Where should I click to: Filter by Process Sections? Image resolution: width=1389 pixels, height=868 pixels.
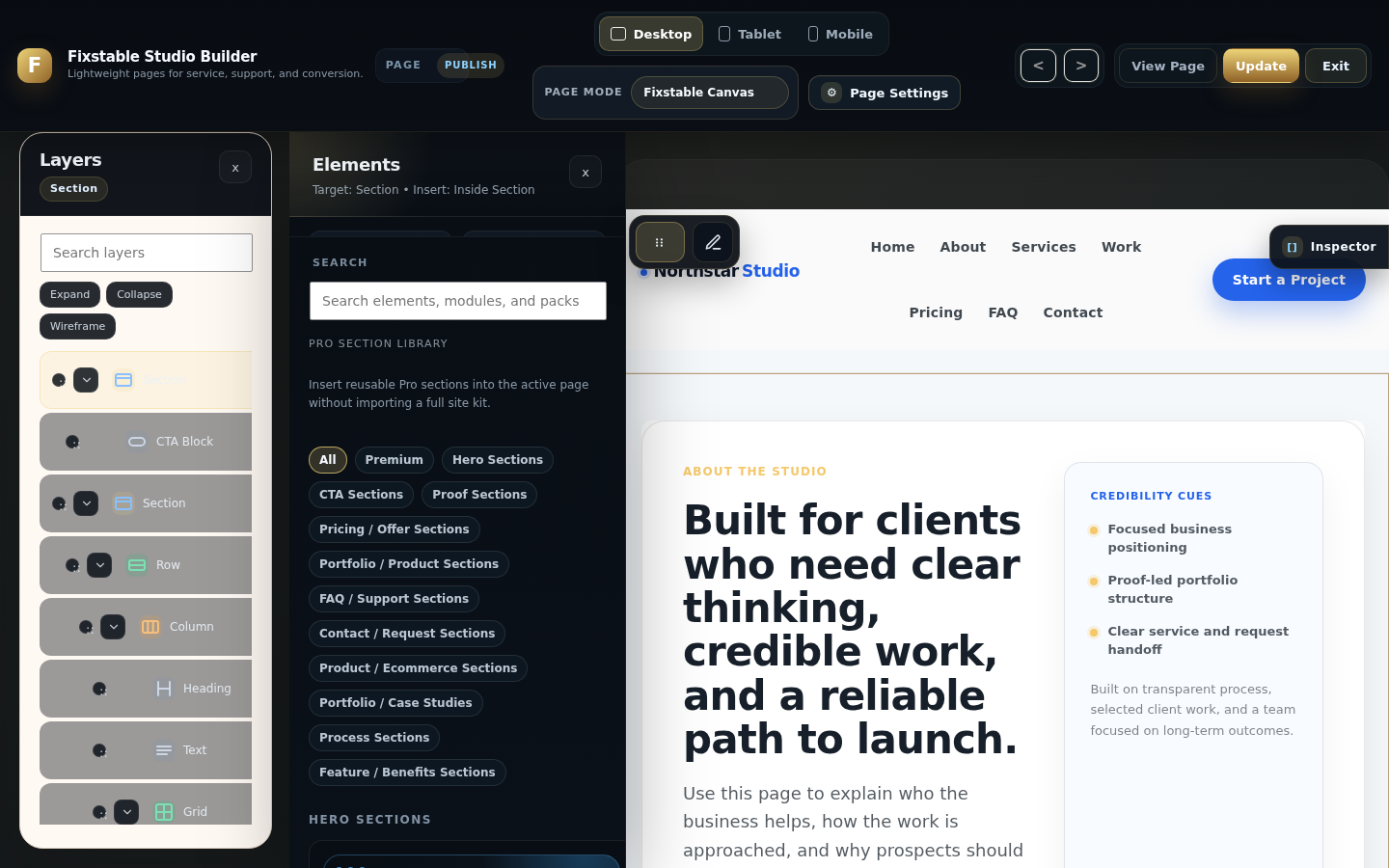(374, 738)
